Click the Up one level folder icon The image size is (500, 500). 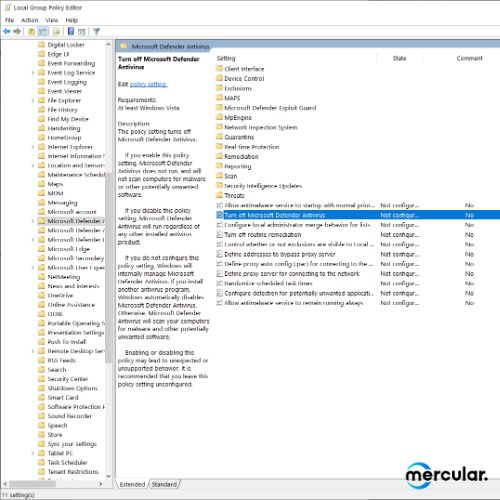tap(32, 32)
